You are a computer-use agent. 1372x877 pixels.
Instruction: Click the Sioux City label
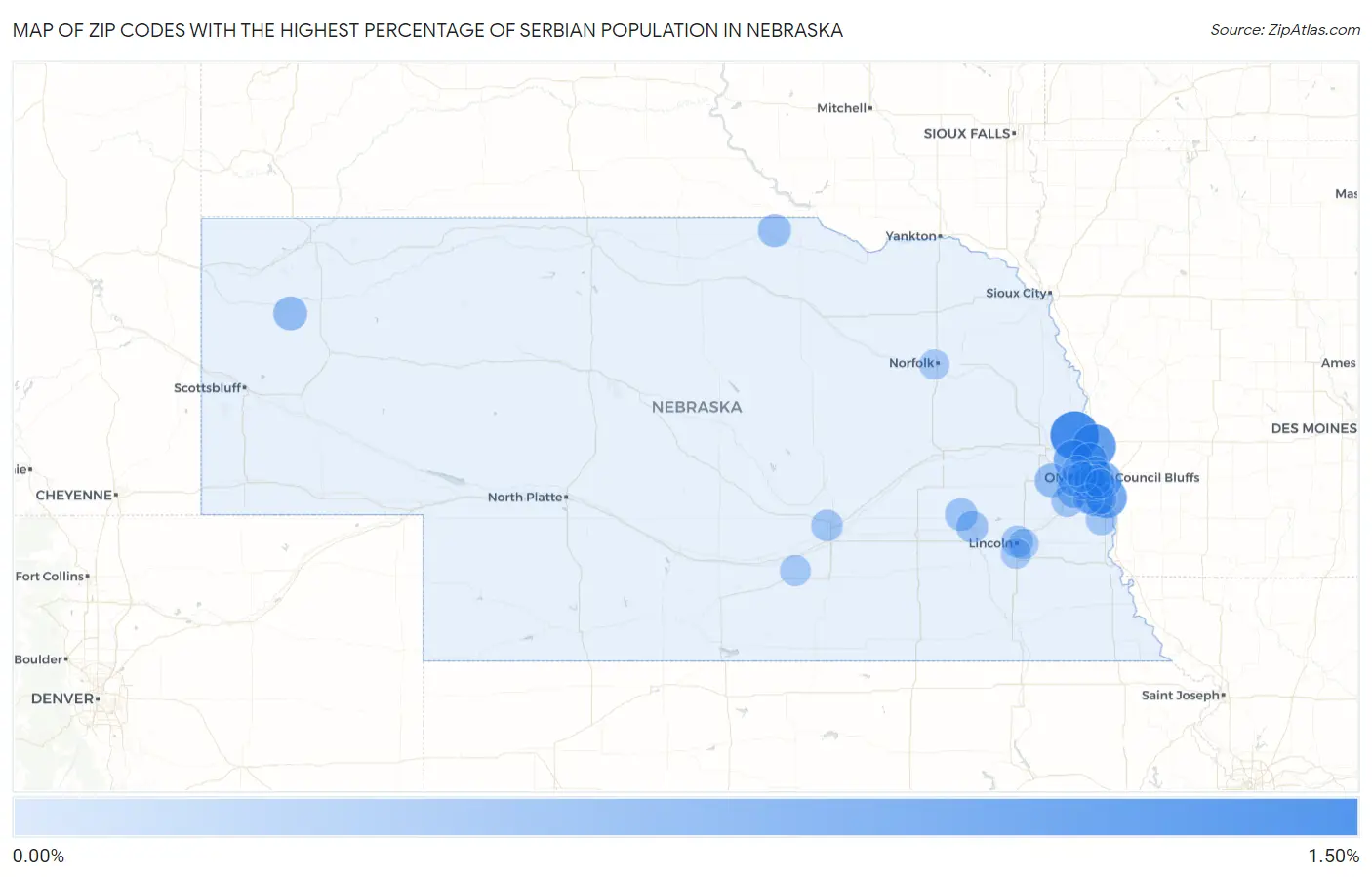(1017, 293)
